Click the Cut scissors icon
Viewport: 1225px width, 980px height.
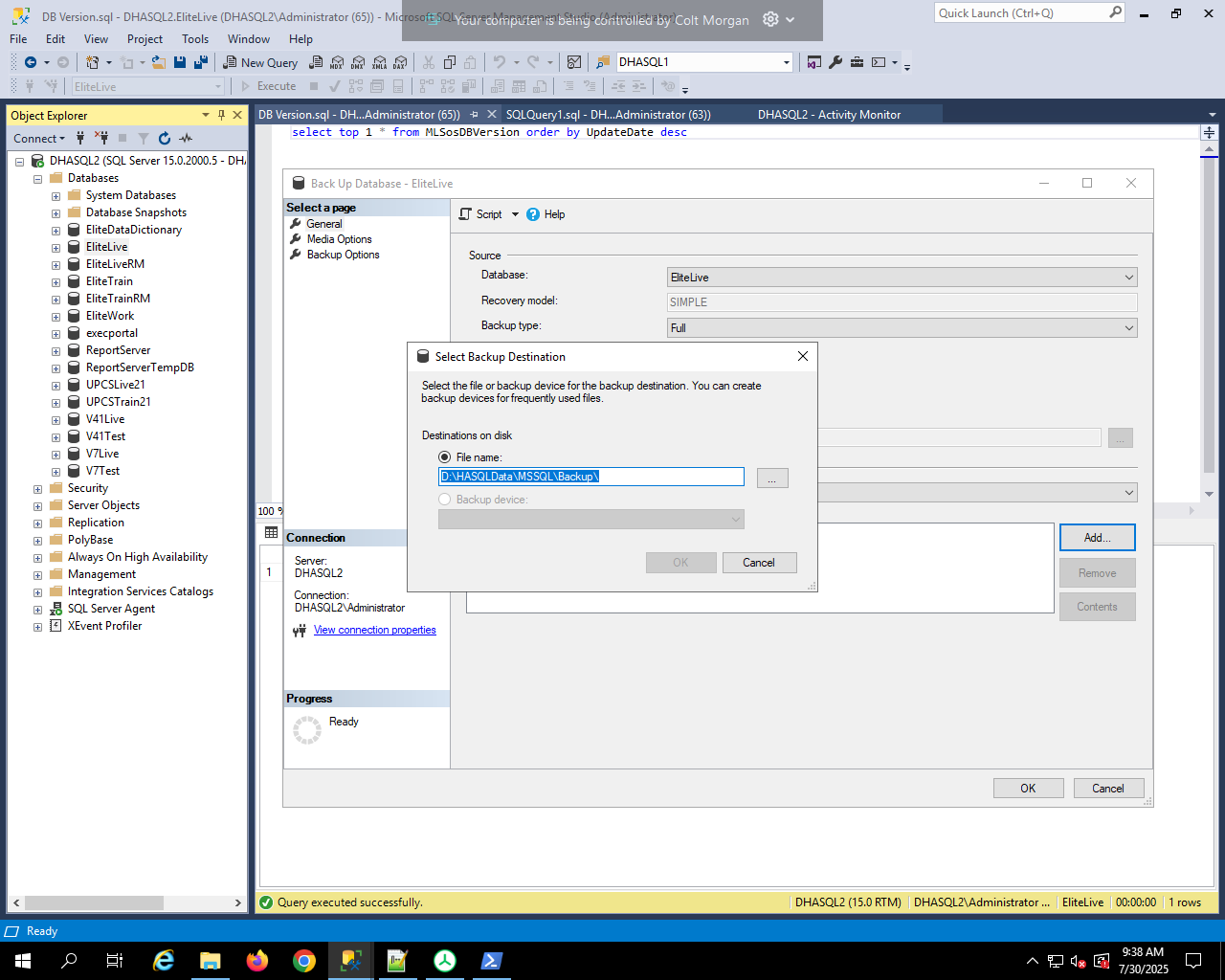pos(429,62)
